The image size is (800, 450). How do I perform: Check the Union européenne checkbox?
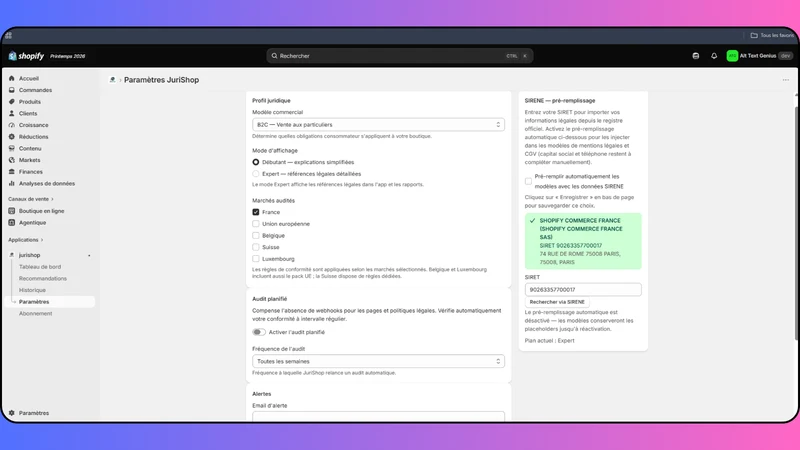point(256,224)
